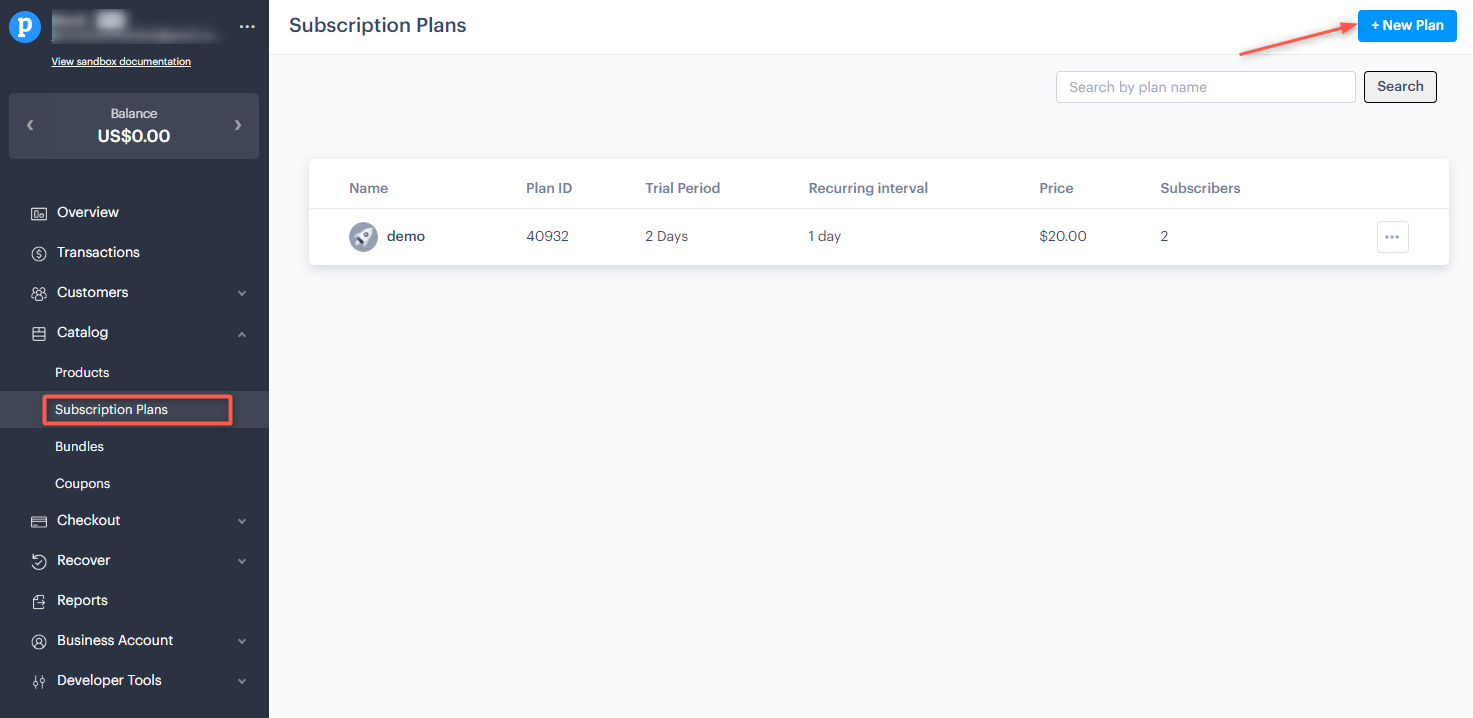
Task: Go to Bundles submenu item
Action: (79, 446)
